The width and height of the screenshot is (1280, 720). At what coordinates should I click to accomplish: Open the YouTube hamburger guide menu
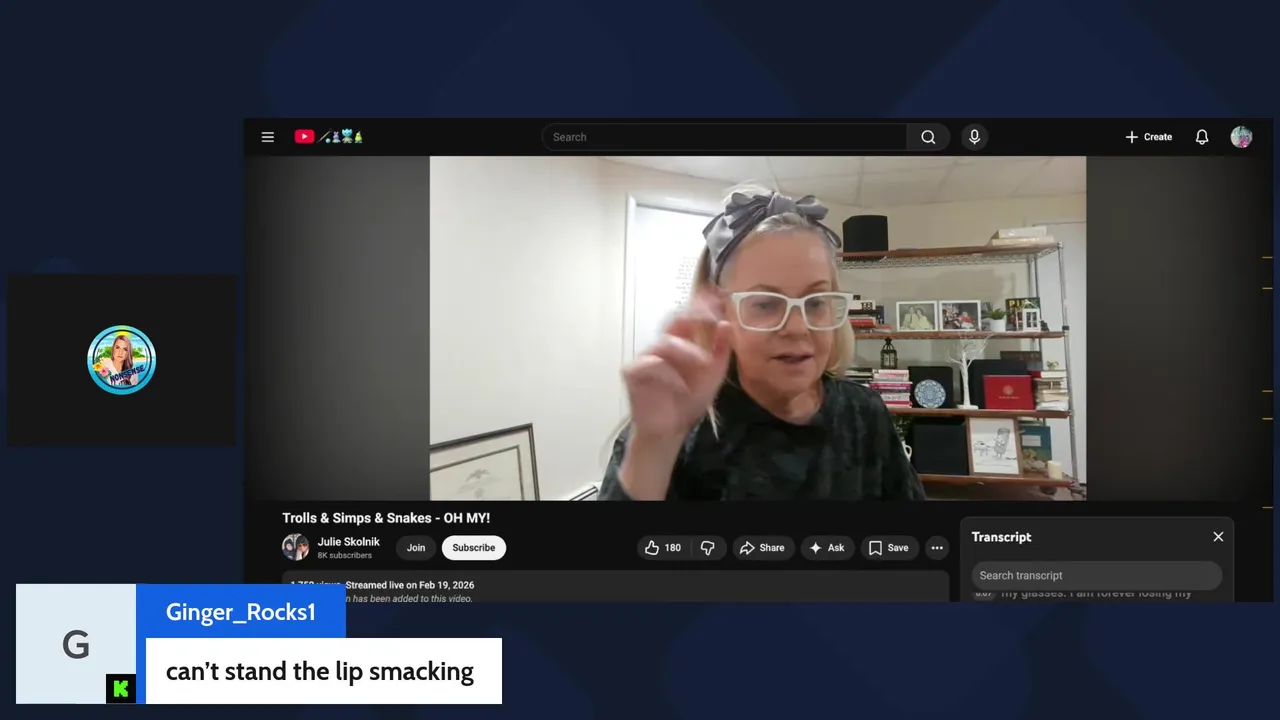267,137
